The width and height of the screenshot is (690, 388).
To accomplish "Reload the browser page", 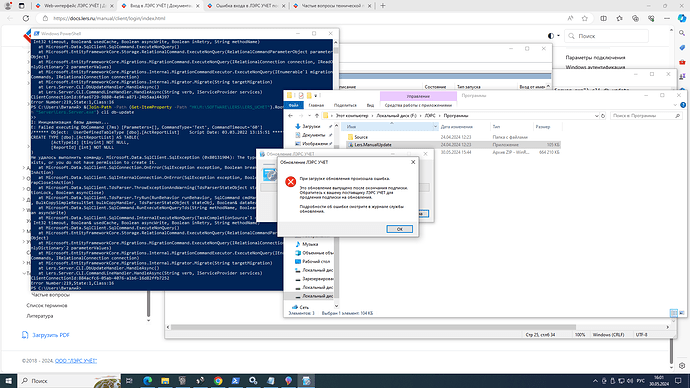I will click(26, 18).
